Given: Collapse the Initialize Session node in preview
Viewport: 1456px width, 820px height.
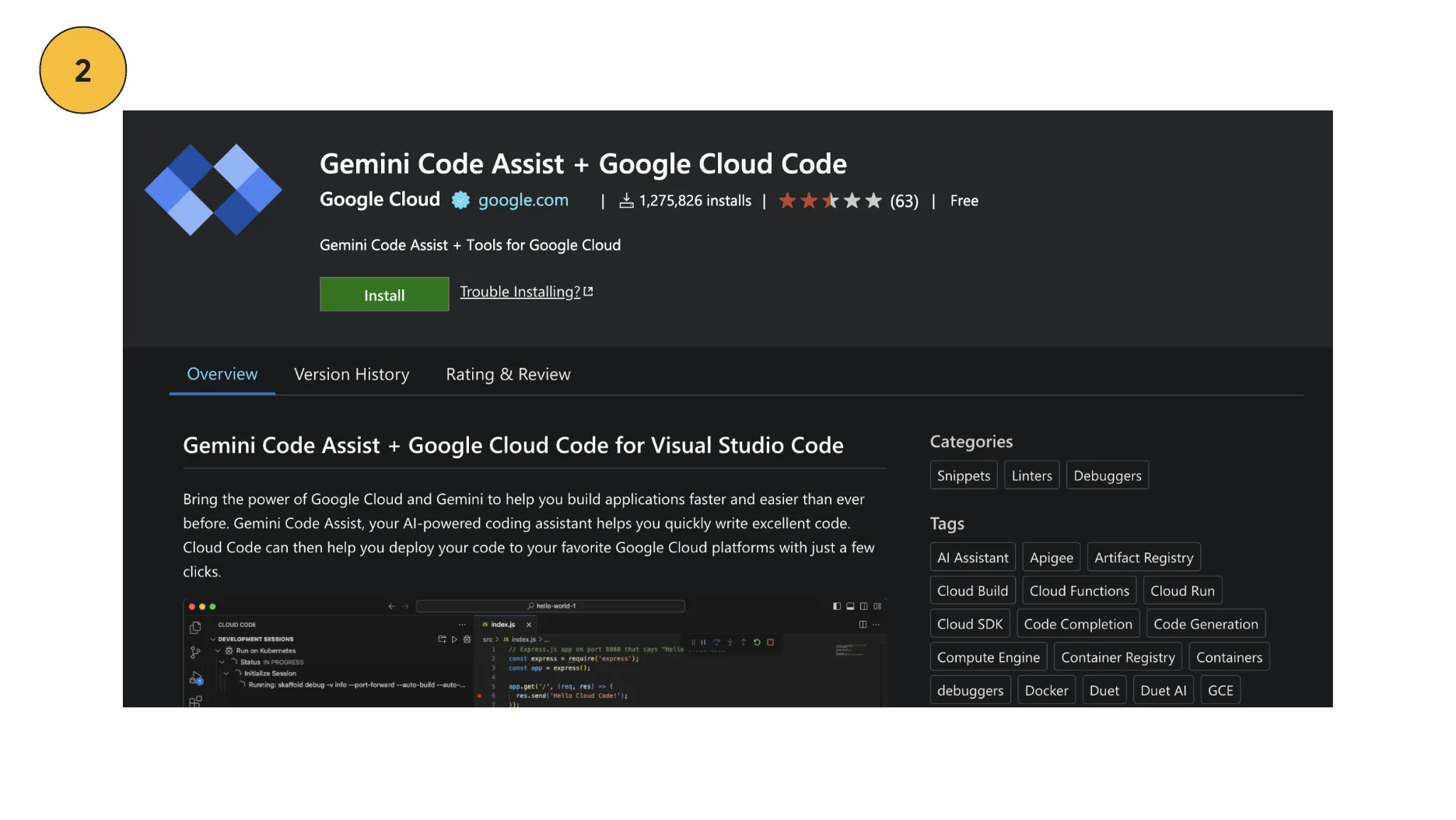Looking at the screenshot, I should (226, 673).
